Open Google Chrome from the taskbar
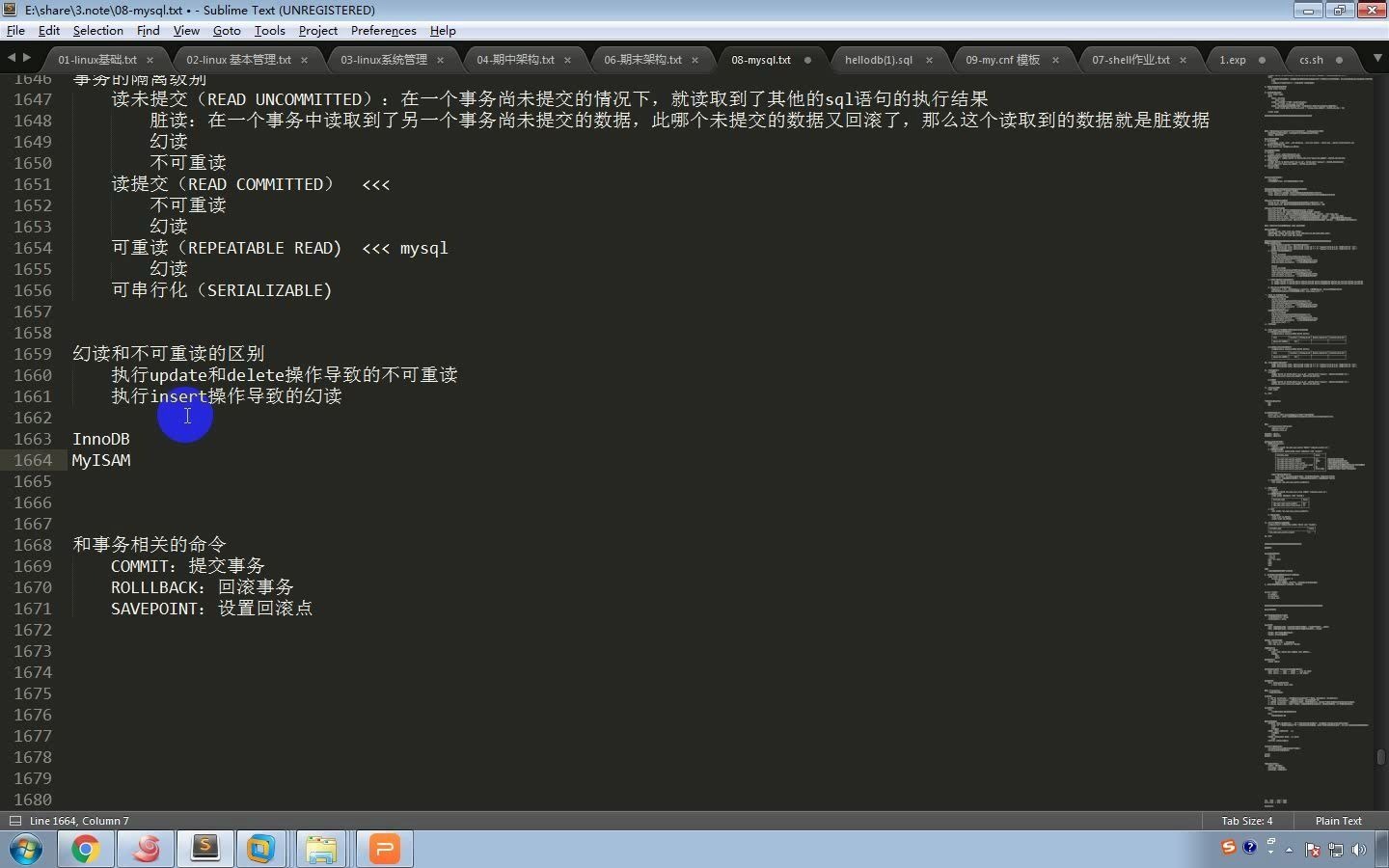Image resolution: width=1389 pixels, height=868 pixels. (x=86, y=850)
